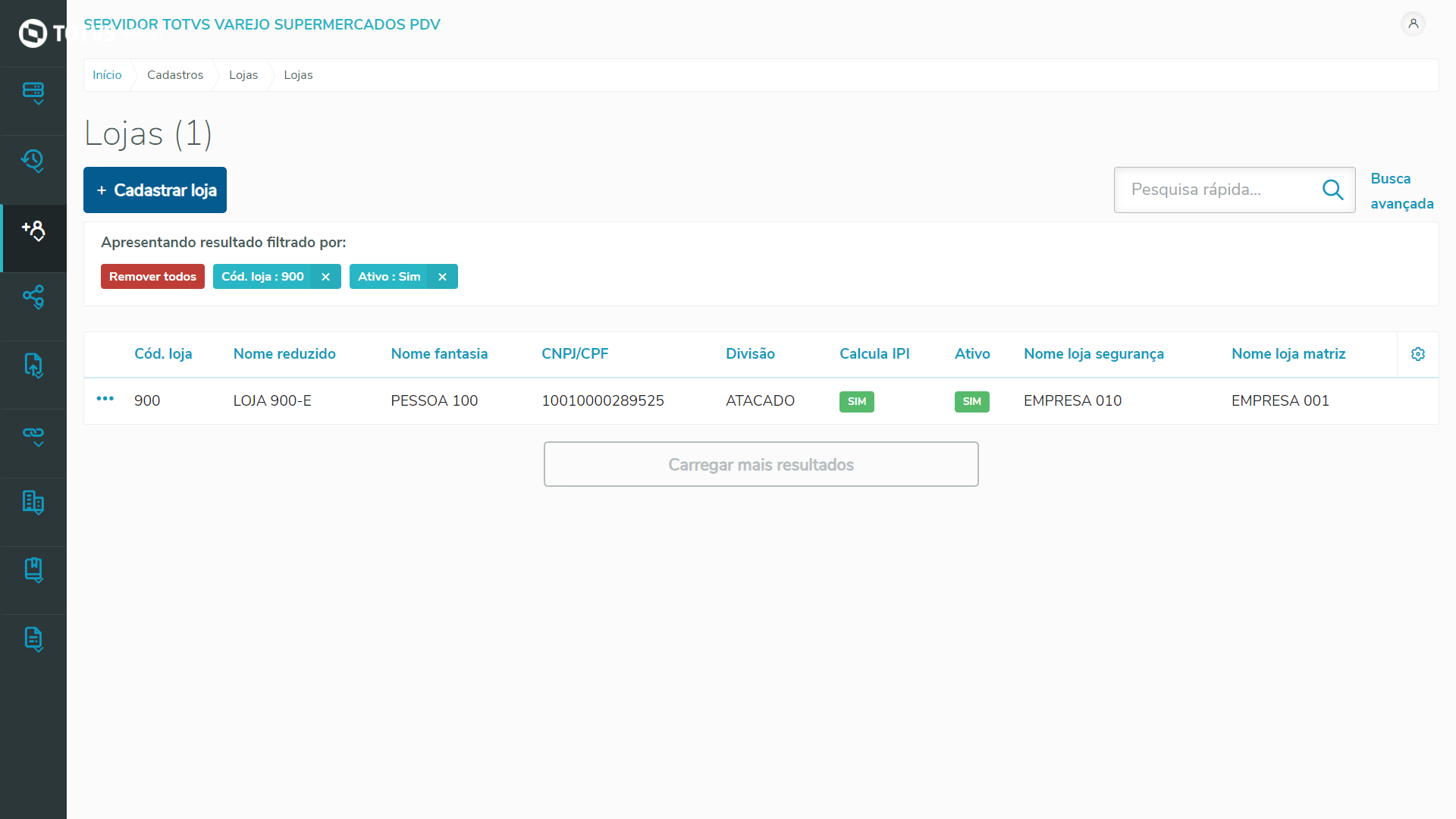
Task: Click the quick search magnifier icon
Action: click(x=1332, y=190)
